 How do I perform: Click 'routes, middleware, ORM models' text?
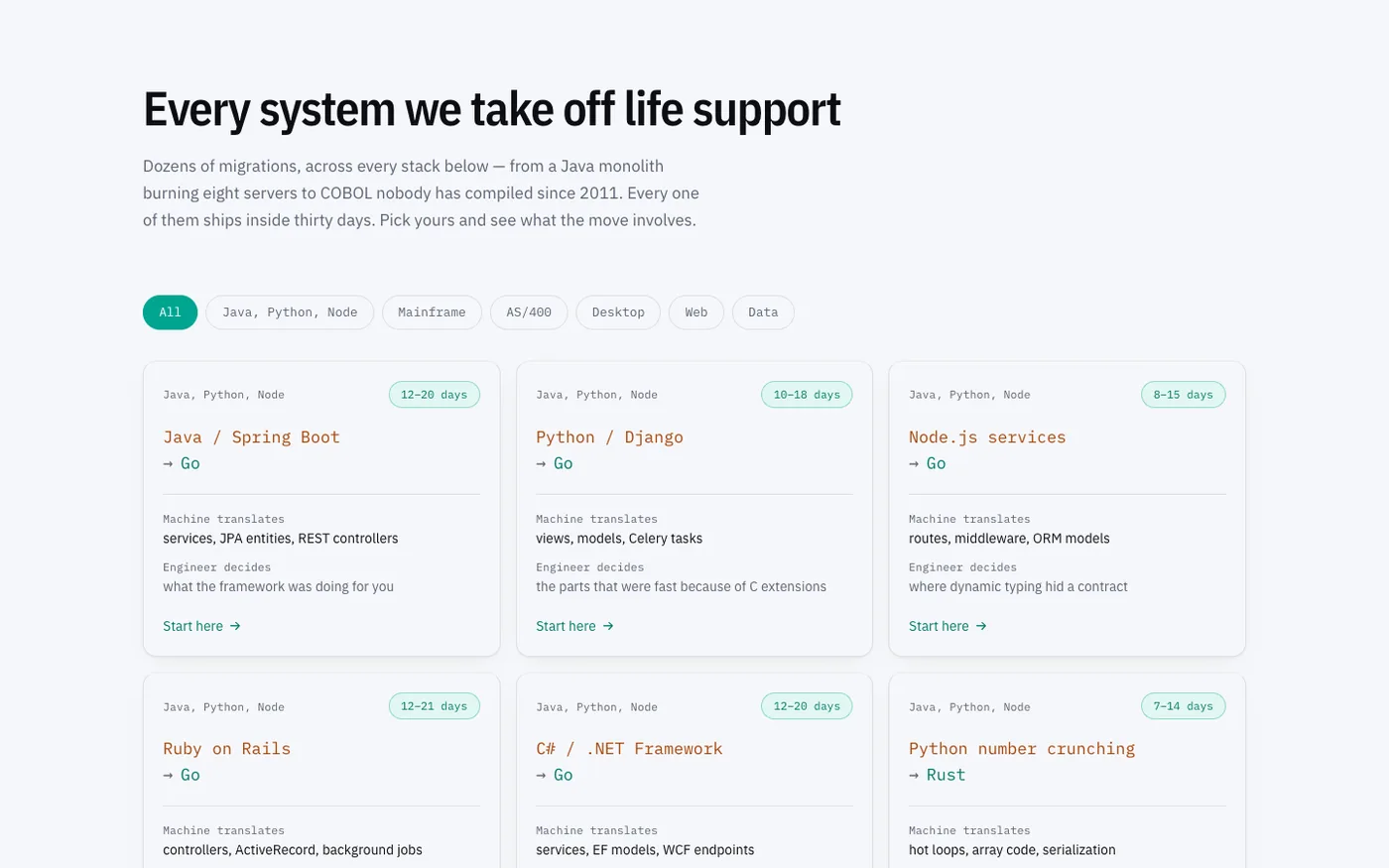tap(1009, 539)
